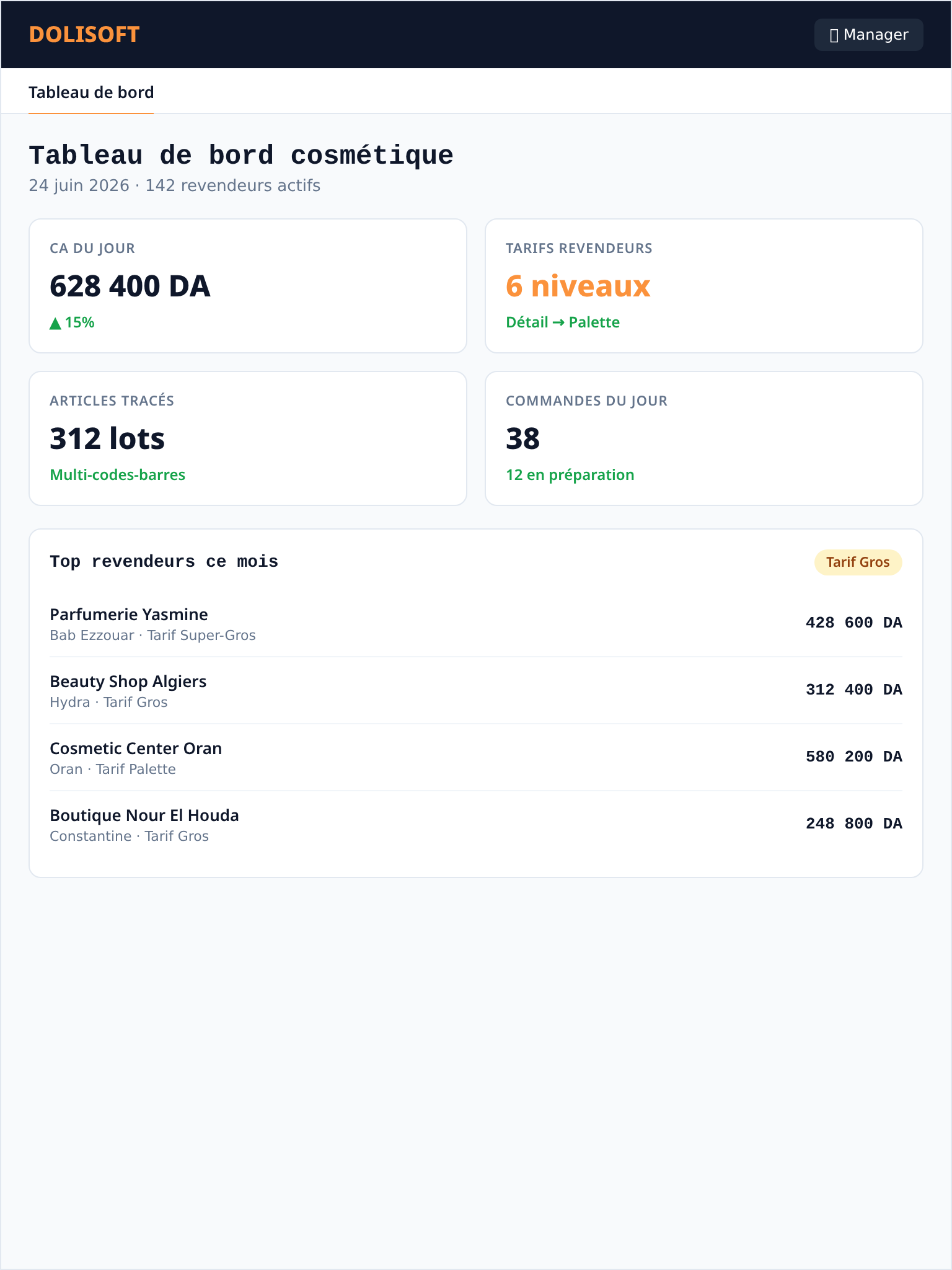Screen dimensions: 952x1270
Task: Click the DOLISOFT logo
Action: tap(84, 35)
